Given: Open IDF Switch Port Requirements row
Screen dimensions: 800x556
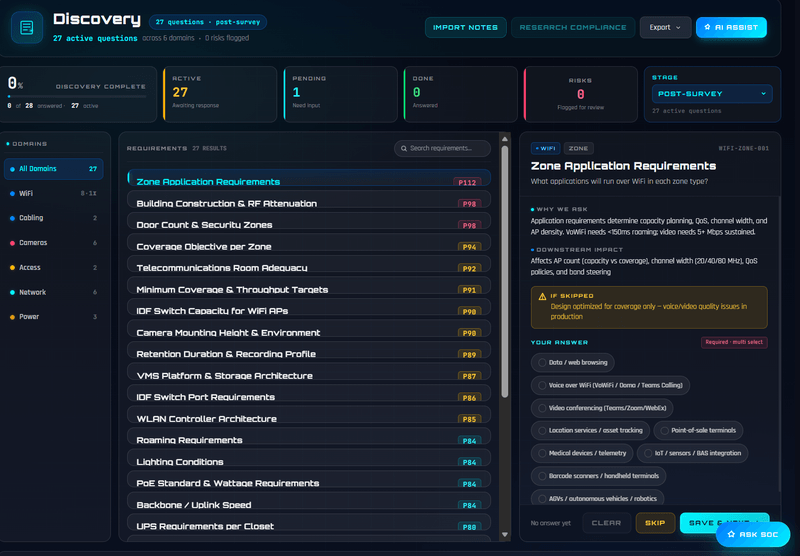Looking at the screenshot, I should (x=309, y=393).
